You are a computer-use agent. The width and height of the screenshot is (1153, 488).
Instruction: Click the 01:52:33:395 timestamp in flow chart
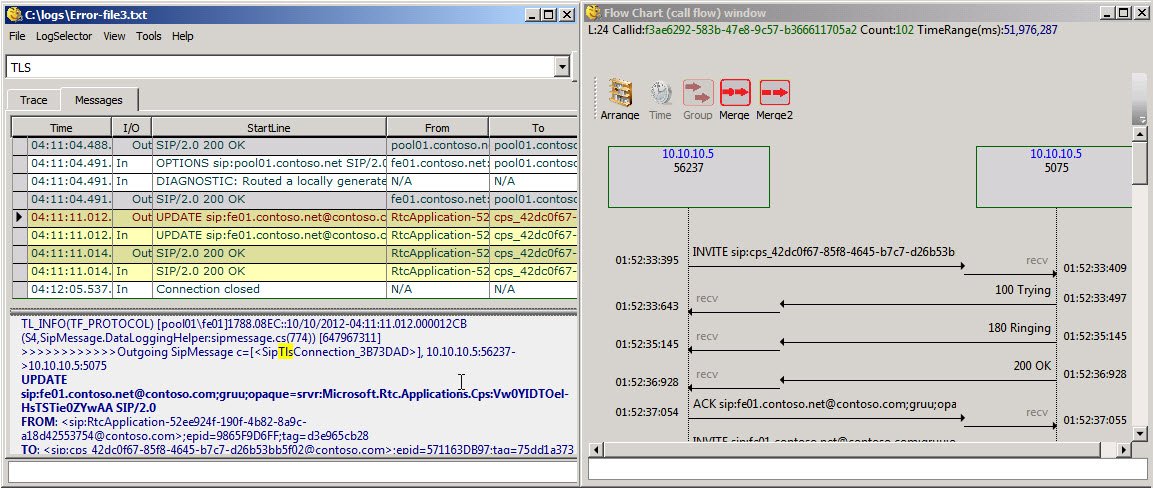[648, 260]
